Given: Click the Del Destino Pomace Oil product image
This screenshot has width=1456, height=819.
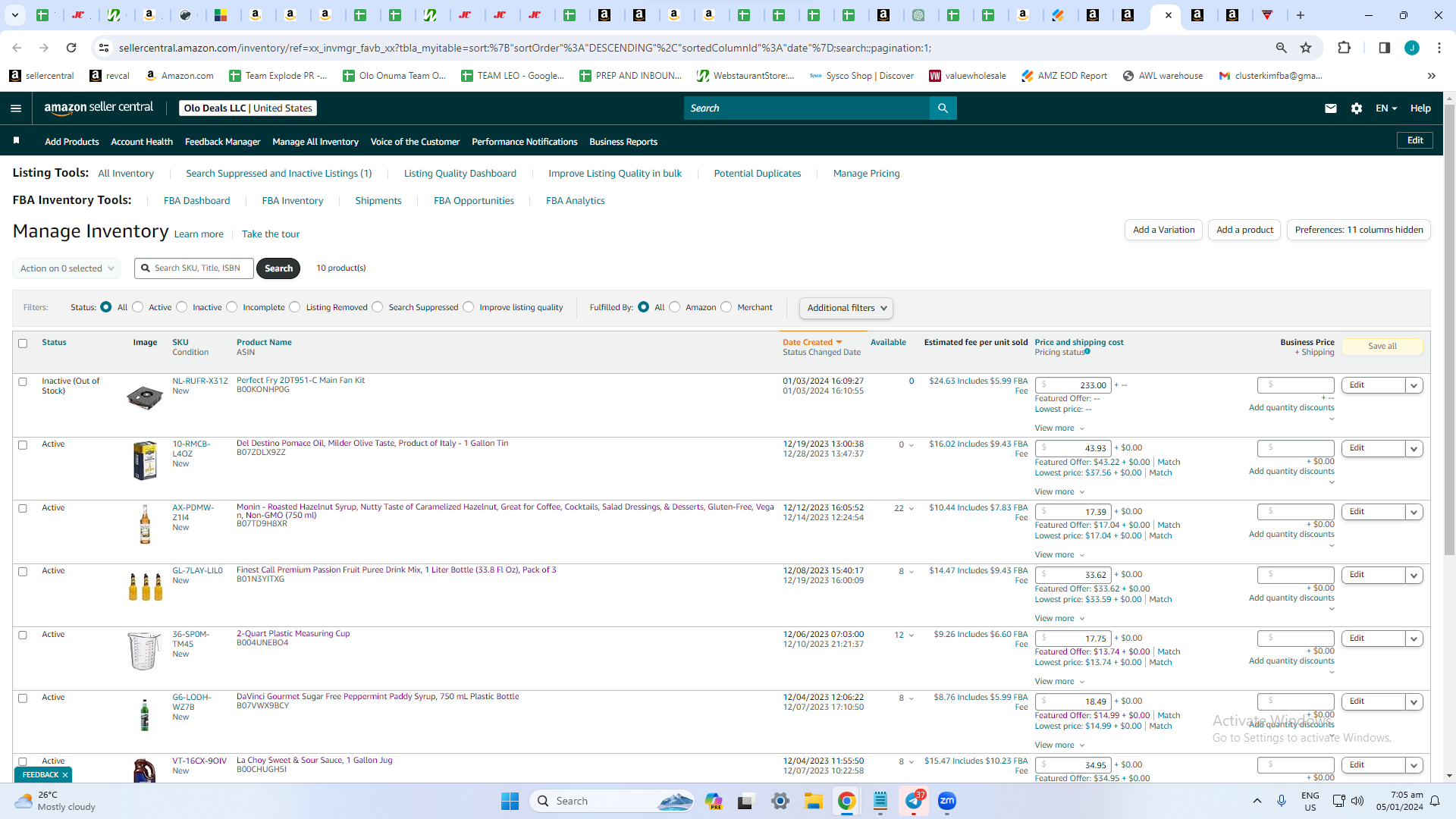Looking at the screenshot, I should 144,460.
